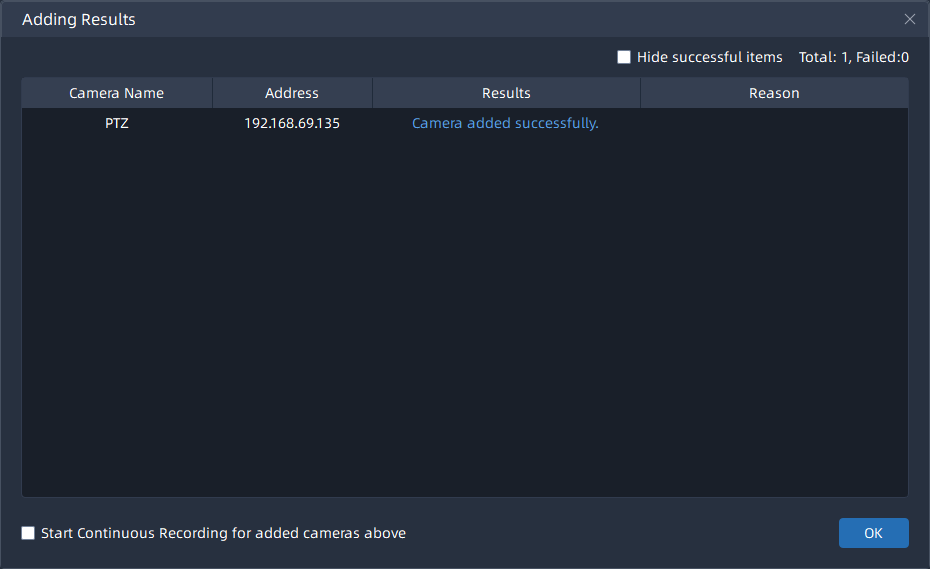
Task: Select the PTZ camera name cell
Action: pos(116,124)
